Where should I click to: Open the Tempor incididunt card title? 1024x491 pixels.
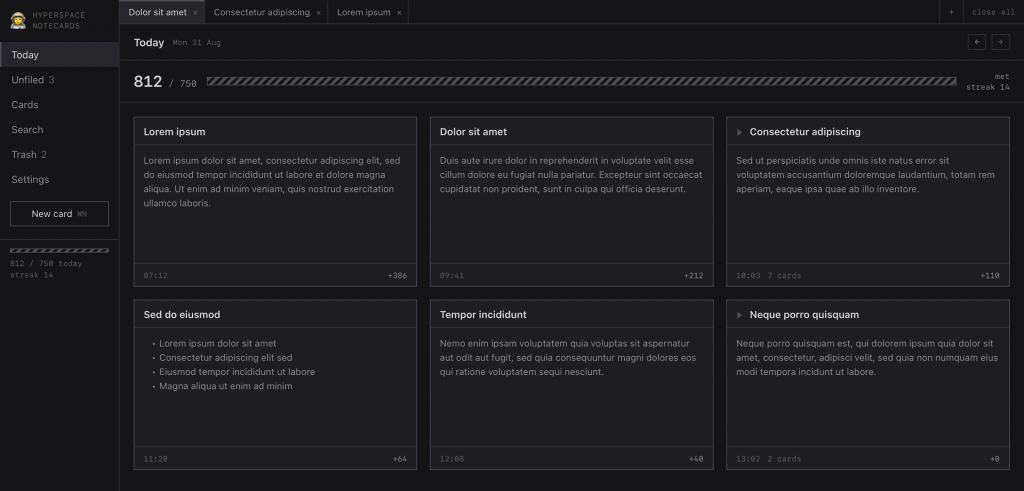pos(483,315)
